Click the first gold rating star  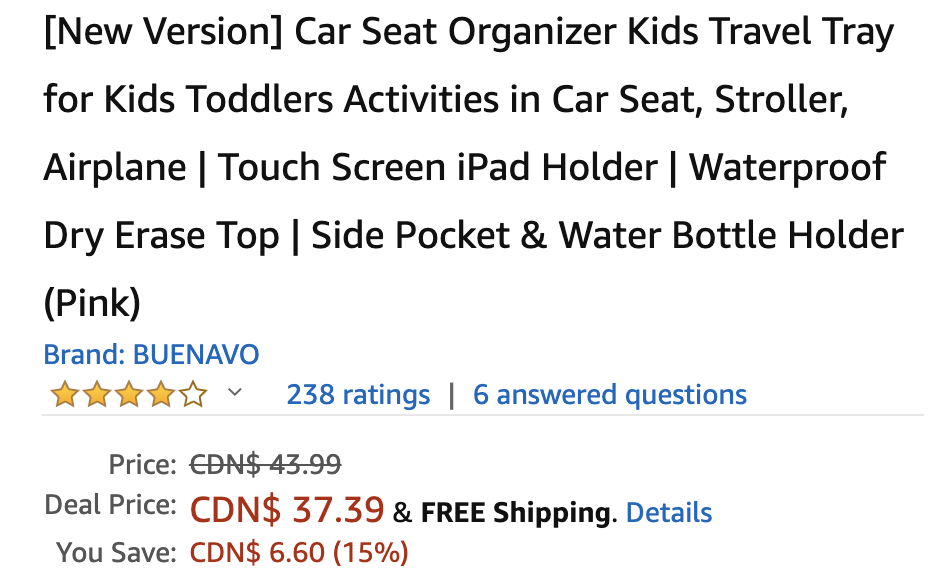point(65,395)
